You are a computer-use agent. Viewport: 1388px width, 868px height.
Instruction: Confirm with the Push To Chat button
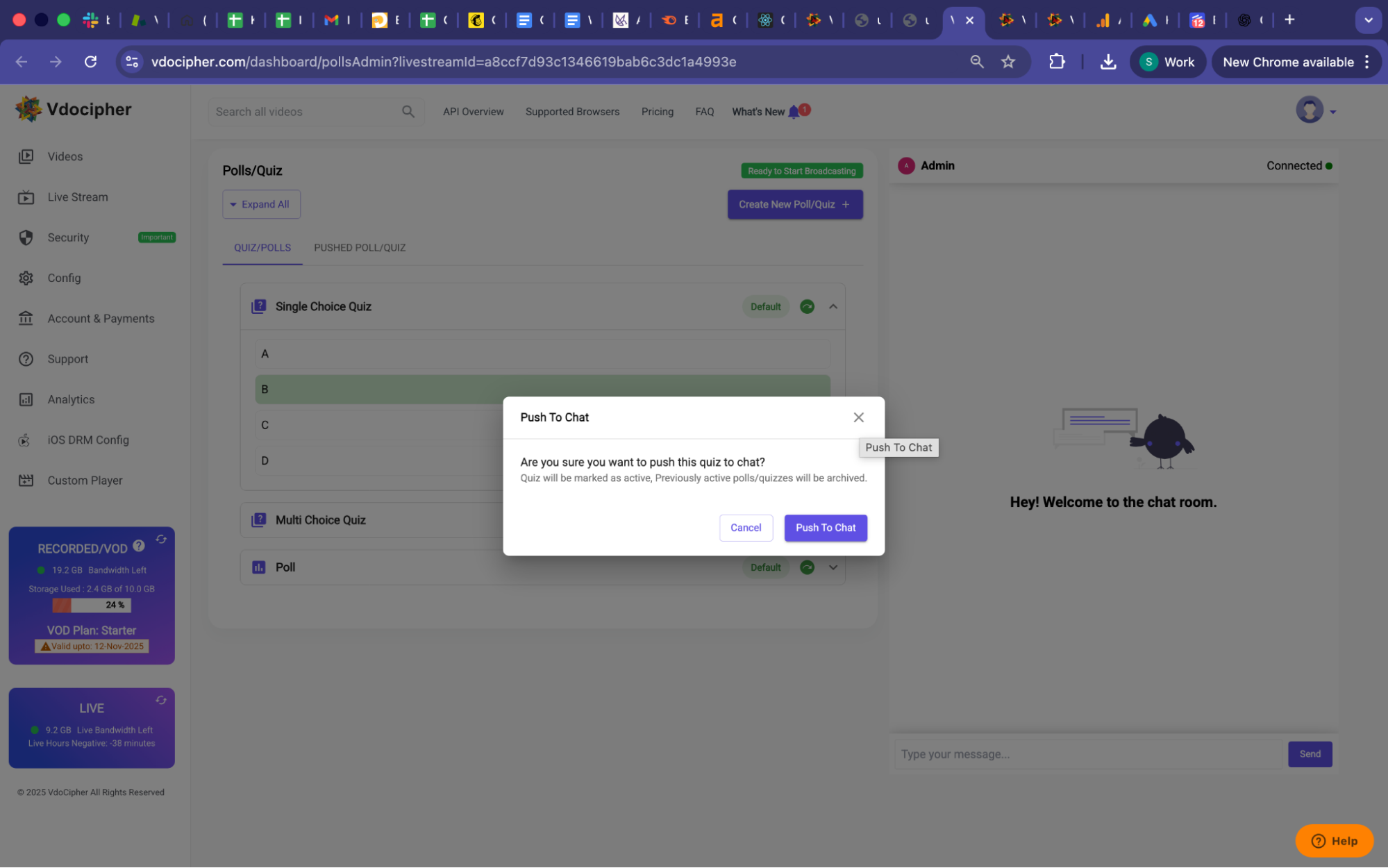point(825,528)
